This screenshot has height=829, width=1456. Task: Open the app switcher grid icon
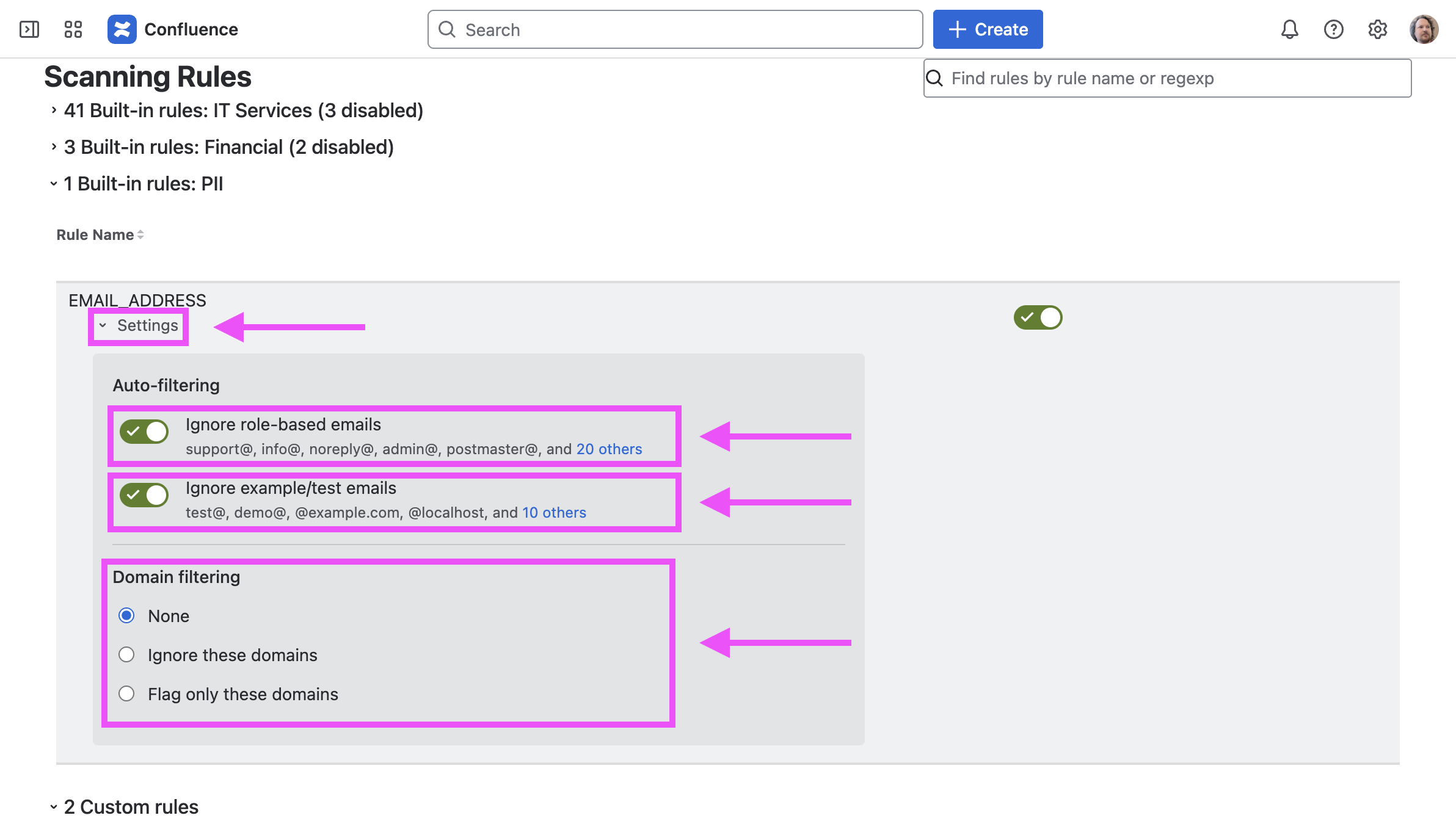point(73,29)
